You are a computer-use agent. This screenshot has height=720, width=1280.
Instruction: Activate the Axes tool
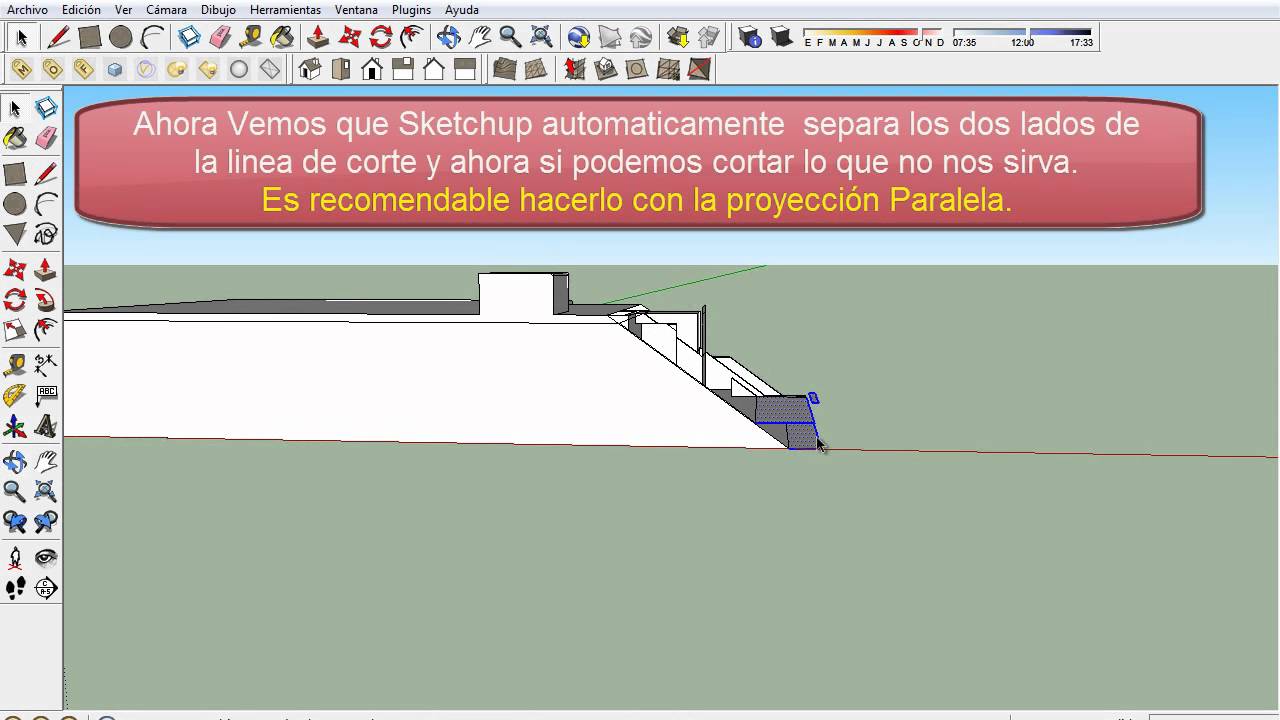point(15,428)
